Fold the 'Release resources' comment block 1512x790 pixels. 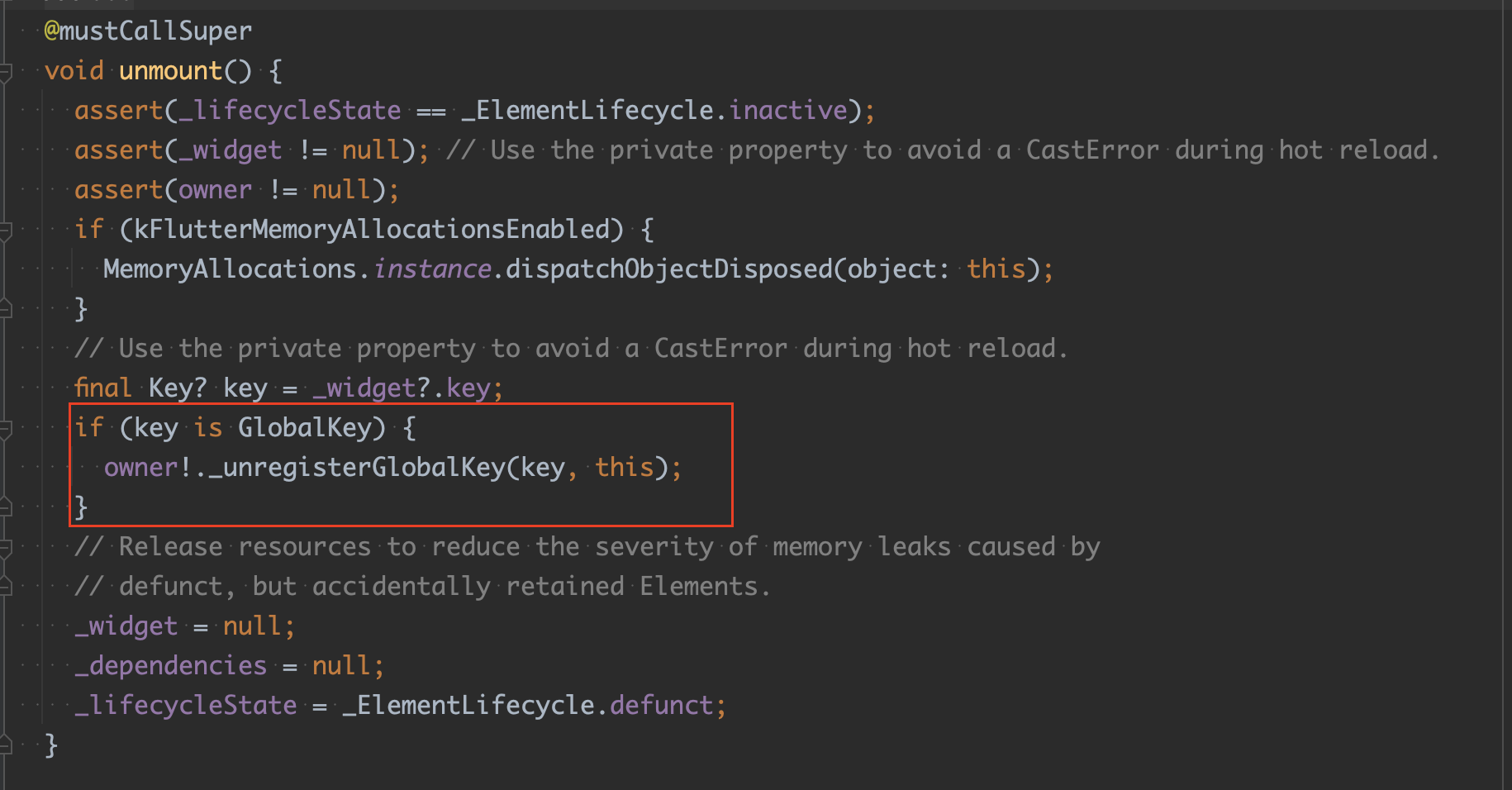pyautogui.click(x=5, y=548)
